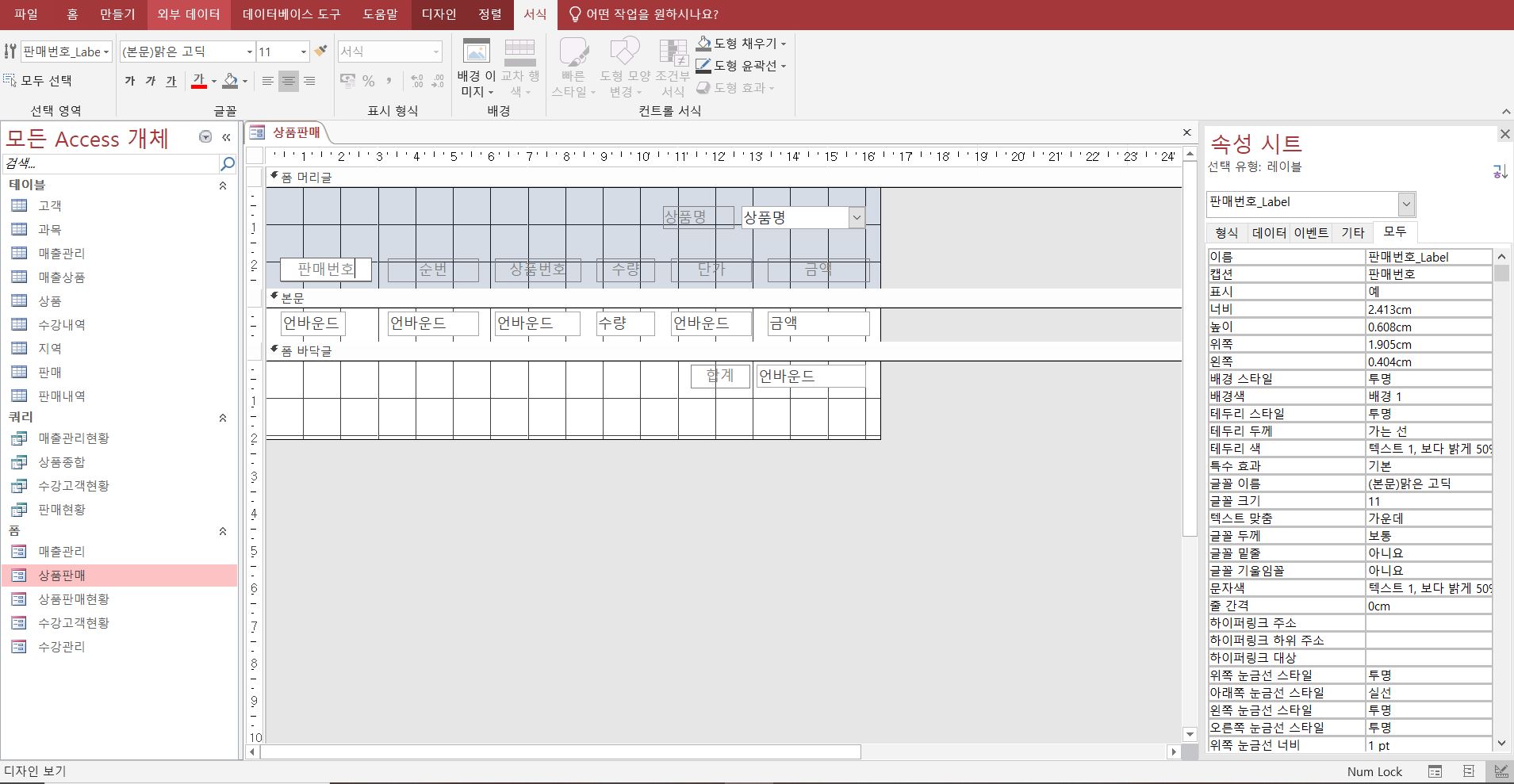Collapse navigation pane with double-chevron icon
Viewport: 1514px width, 784px height.
(226, 137)
